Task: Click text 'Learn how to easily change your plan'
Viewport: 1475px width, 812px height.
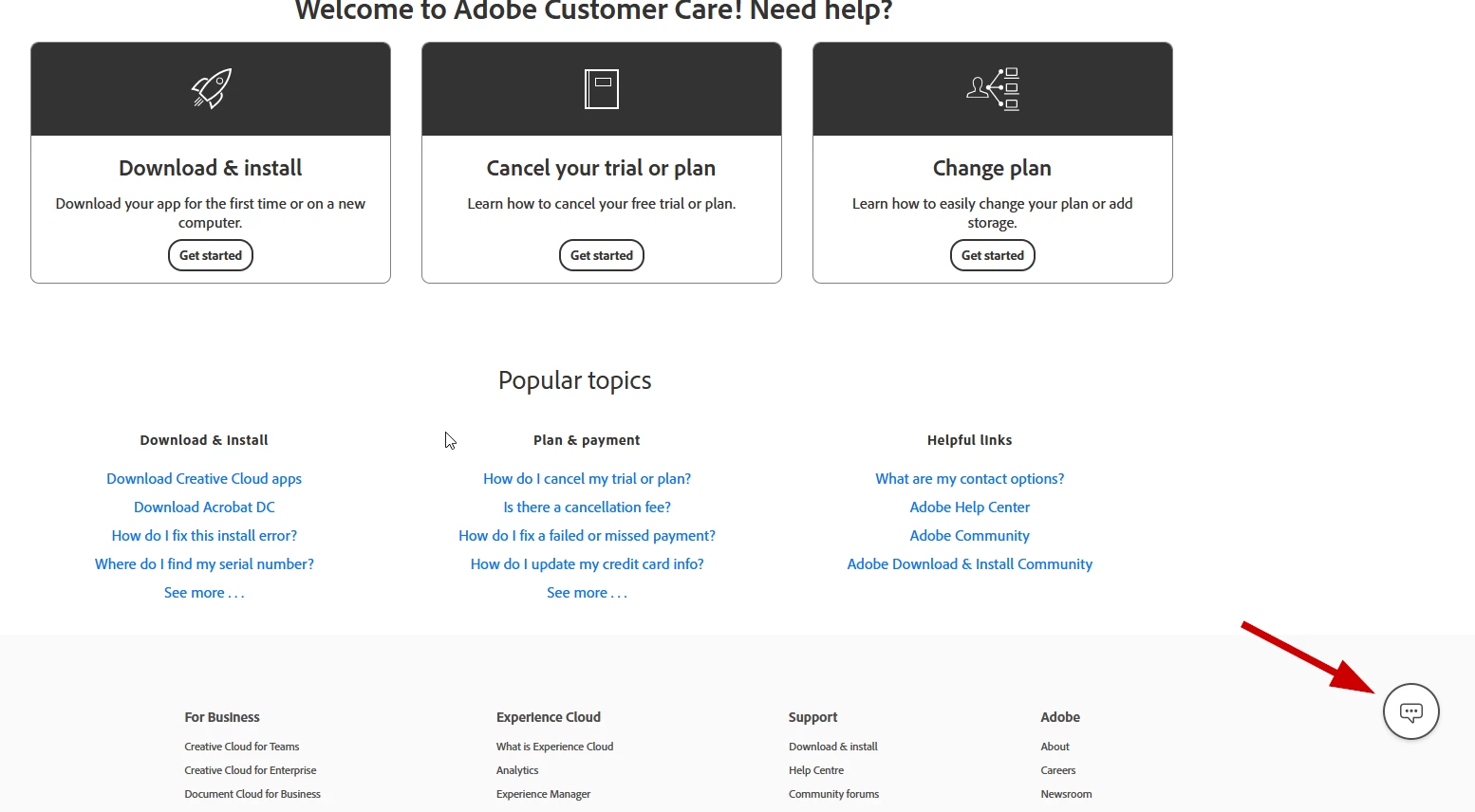Action: (970, 204)
